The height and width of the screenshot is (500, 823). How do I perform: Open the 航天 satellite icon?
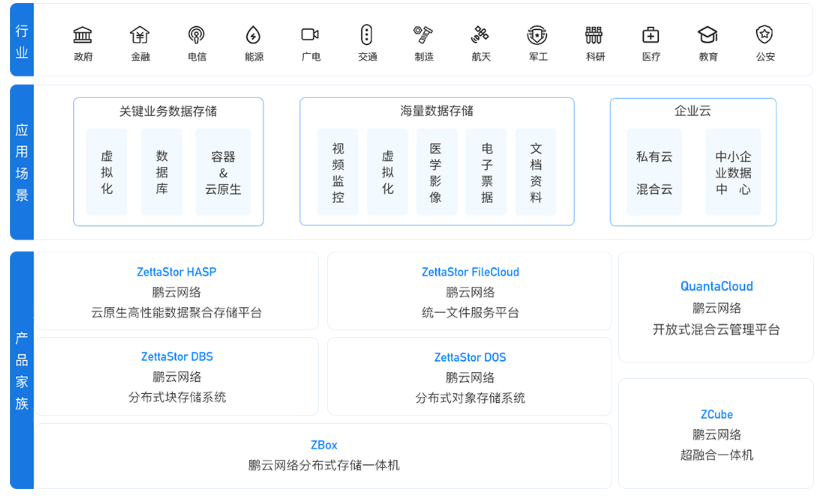tap(480, 35)
